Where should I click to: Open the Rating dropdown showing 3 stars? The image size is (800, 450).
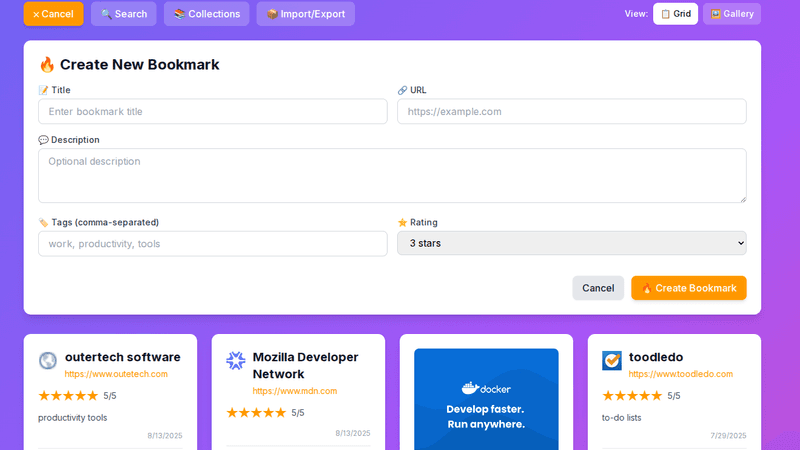571,243
